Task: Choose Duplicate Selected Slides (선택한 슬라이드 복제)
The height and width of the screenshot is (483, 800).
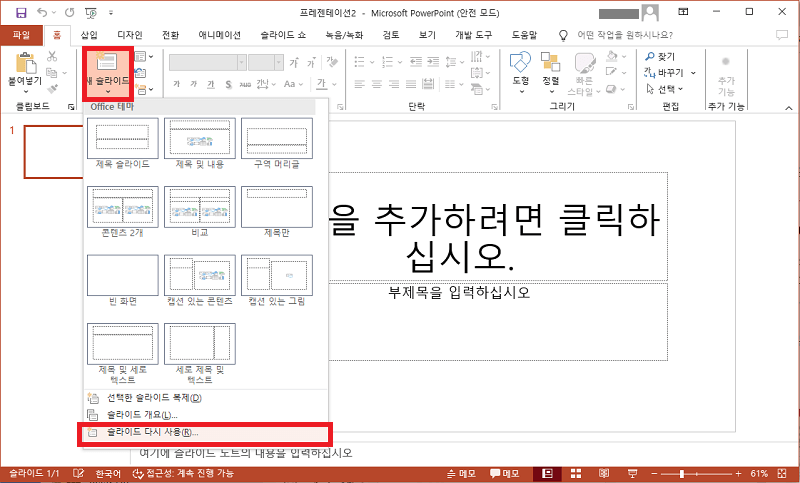Action: coord(205,398)
